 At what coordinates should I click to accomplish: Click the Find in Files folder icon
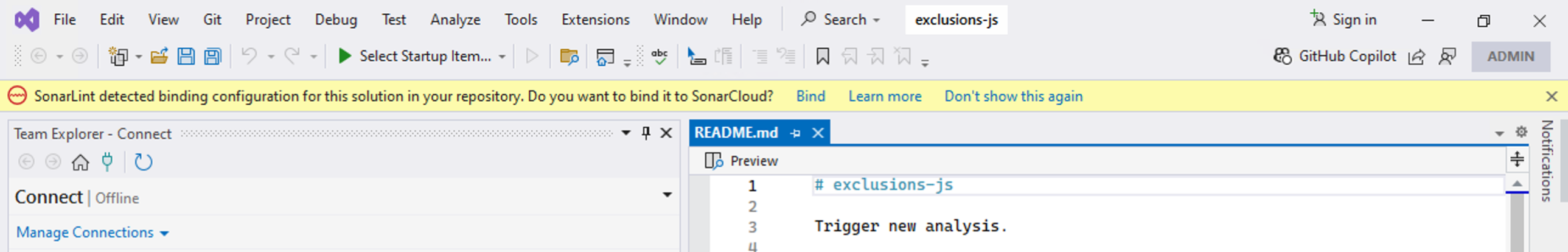(x=569, y=57)
